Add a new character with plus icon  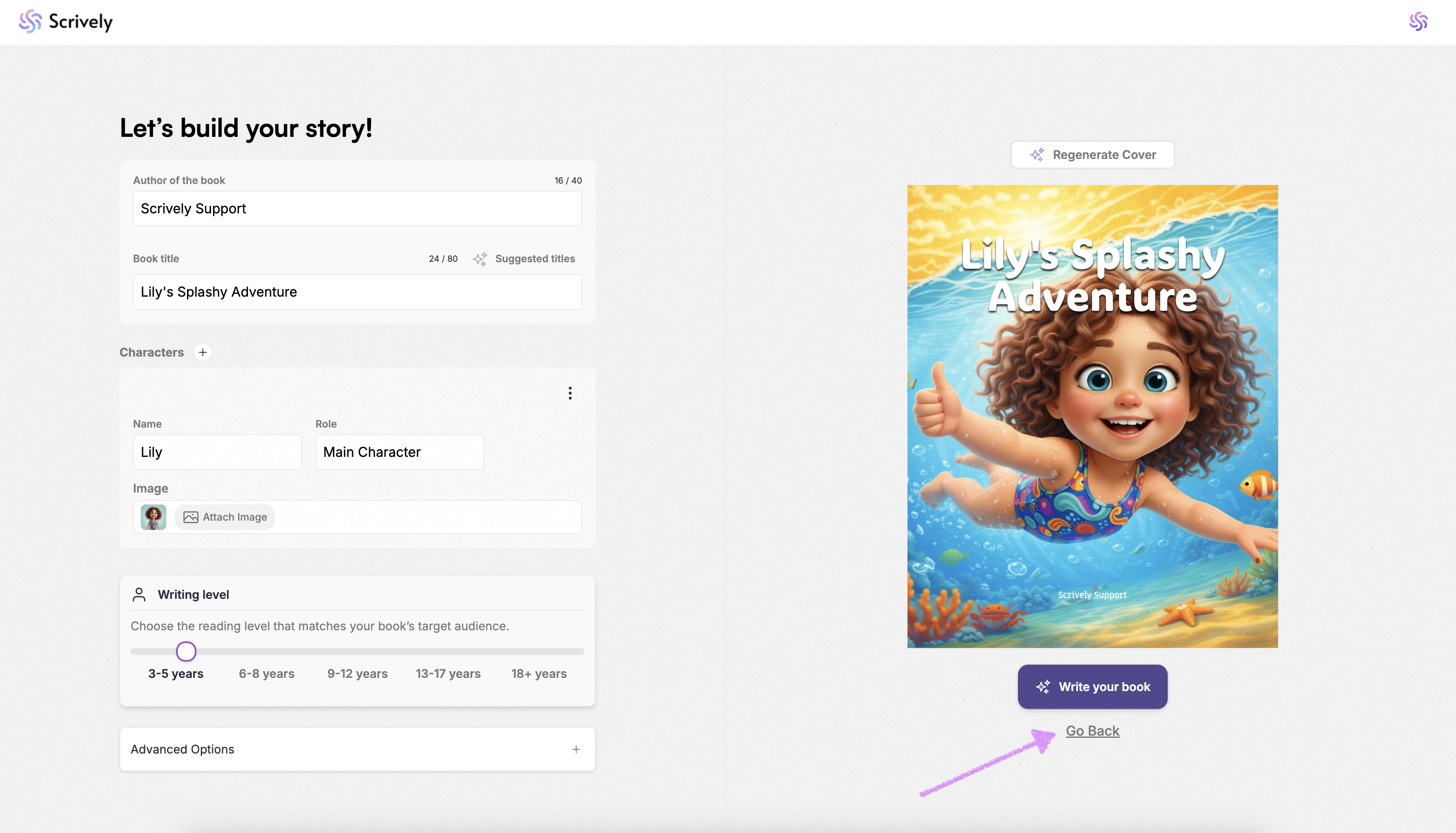[x=202, y=352]
